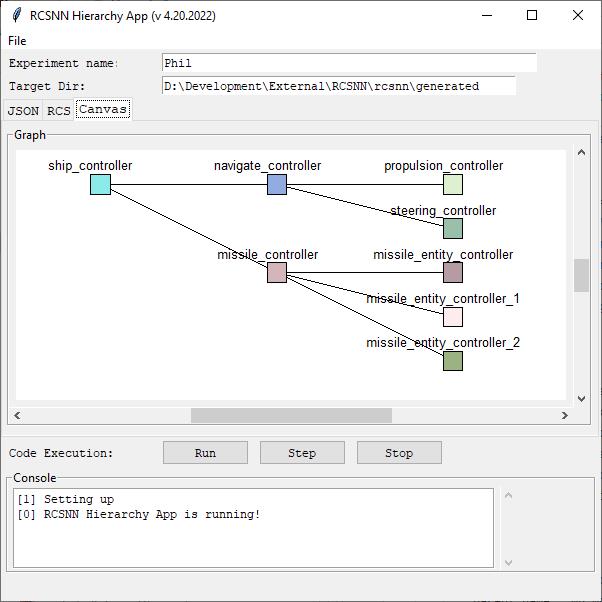Pick the missile_entity_controller_1 node square
The height and width of the screenshot is (602, 602).
point(453,317)
